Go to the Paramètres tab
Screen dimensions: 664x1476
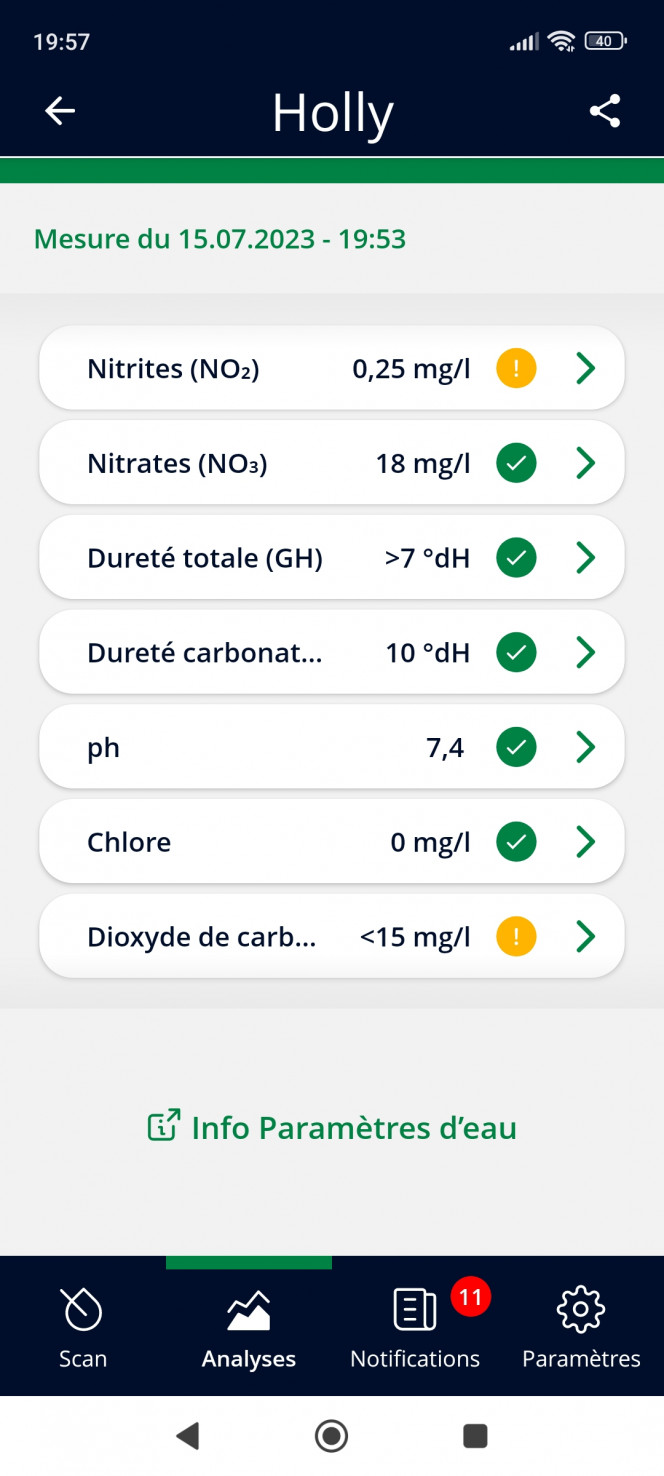pos(581,1328)
